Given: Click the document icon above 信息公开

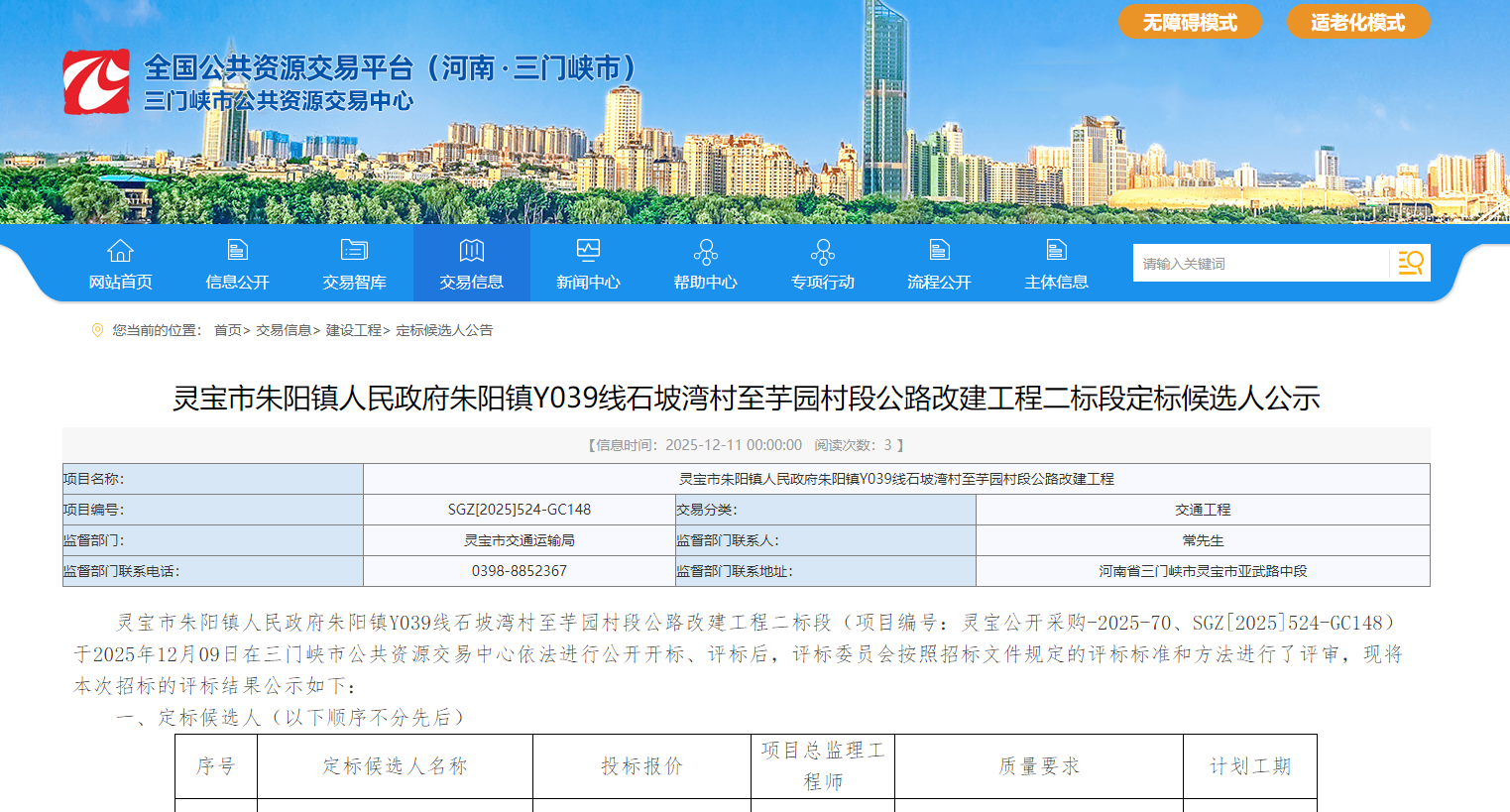Looking at the screenshot, I should pos(237,250).
